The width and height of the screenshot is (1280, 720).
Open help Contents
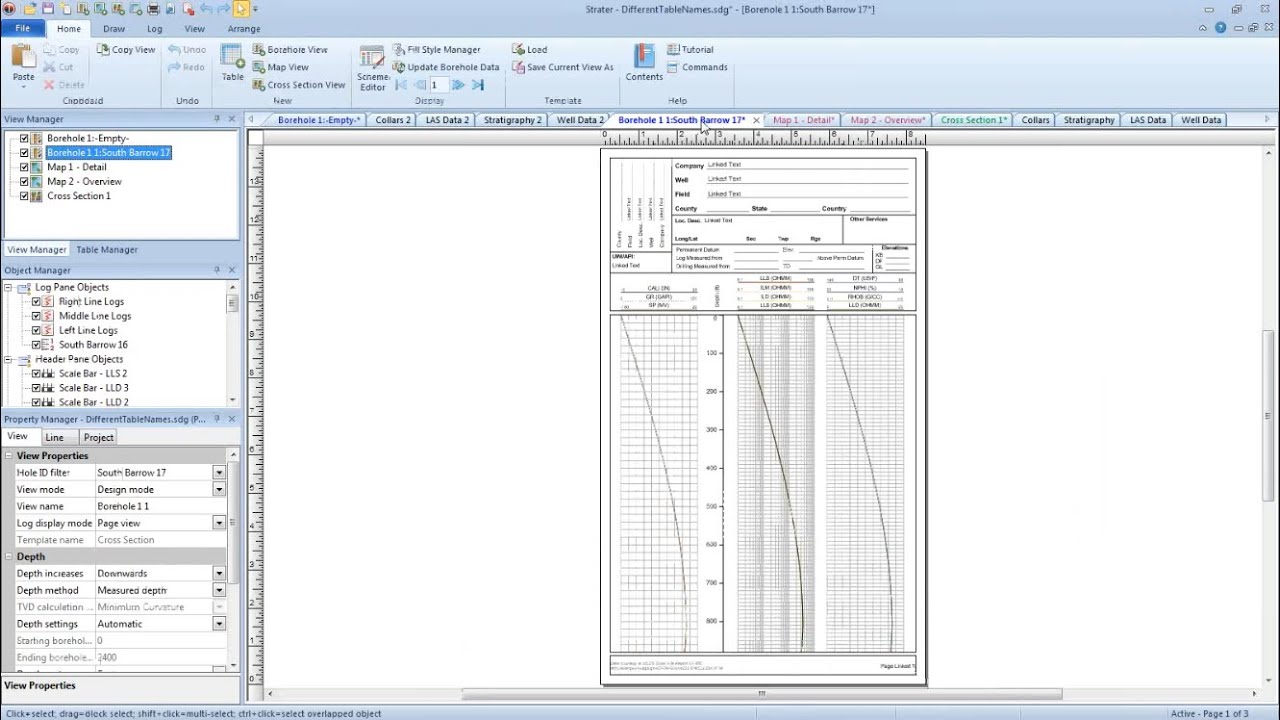pyautogui.click(x=644, y=62)
